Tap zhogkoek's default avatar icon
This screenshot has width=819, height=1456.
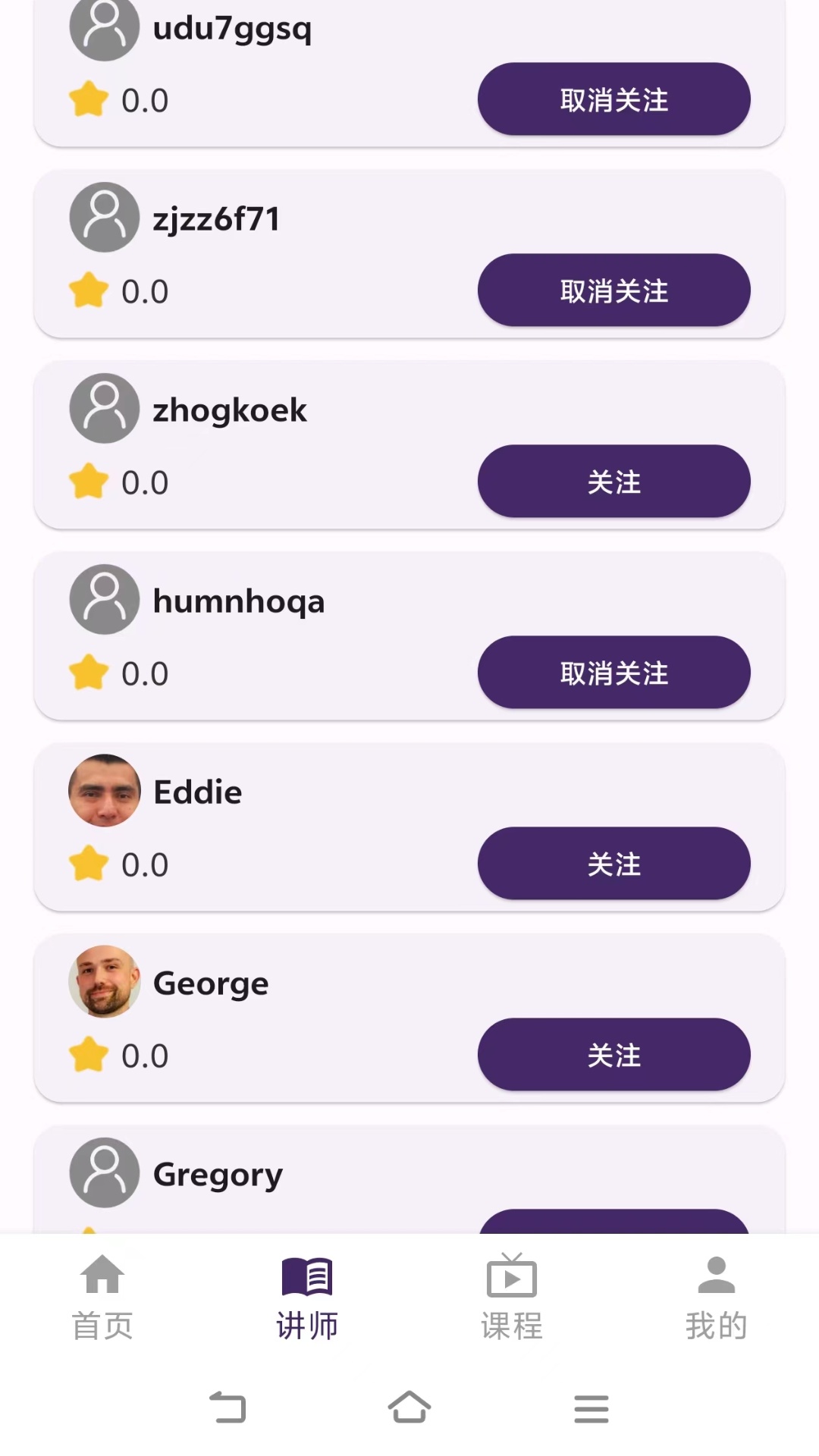(105, 409)
